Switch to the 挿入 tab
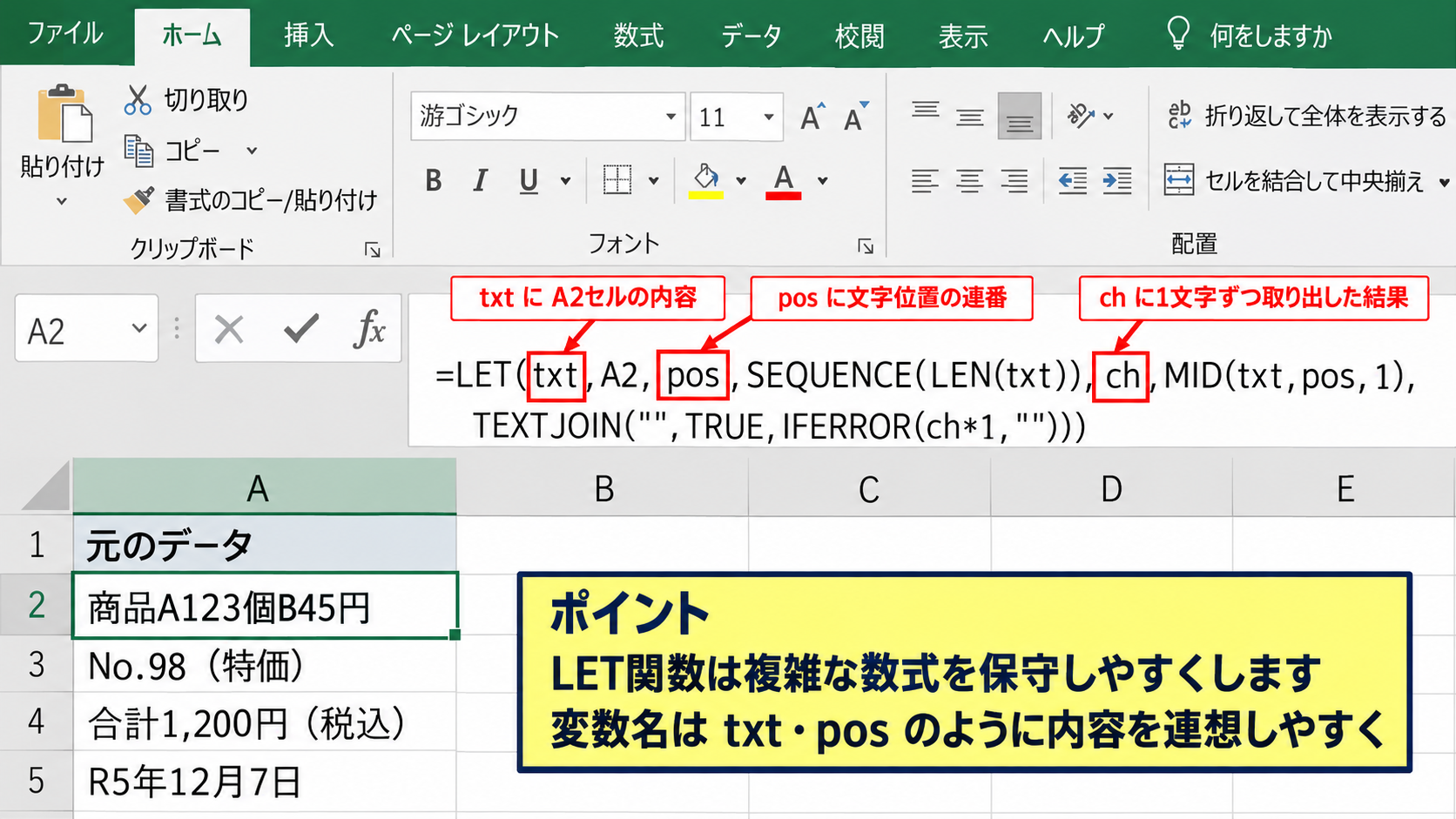This screenshot has height=819, width=1456. (x=308, y=36)
